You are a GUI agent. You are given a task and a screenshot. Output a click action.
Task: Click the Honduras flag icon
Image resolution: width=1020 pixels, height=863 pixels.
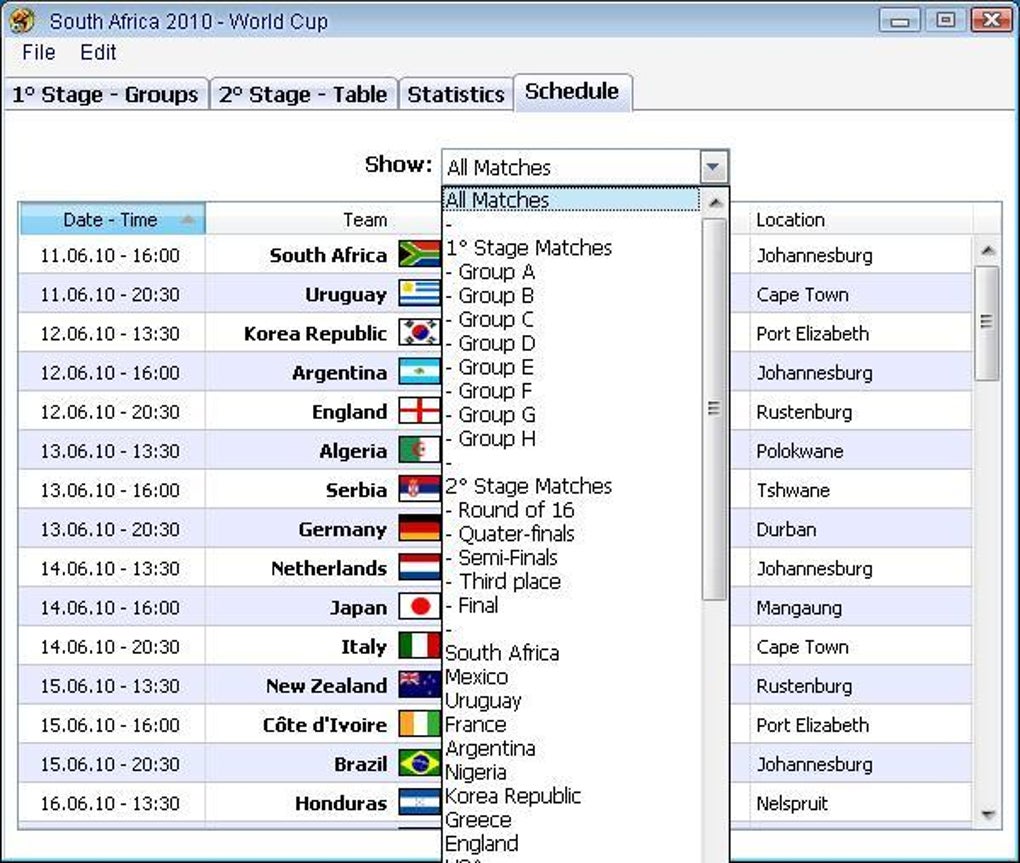pyautogui.click(x=420, y=802)
